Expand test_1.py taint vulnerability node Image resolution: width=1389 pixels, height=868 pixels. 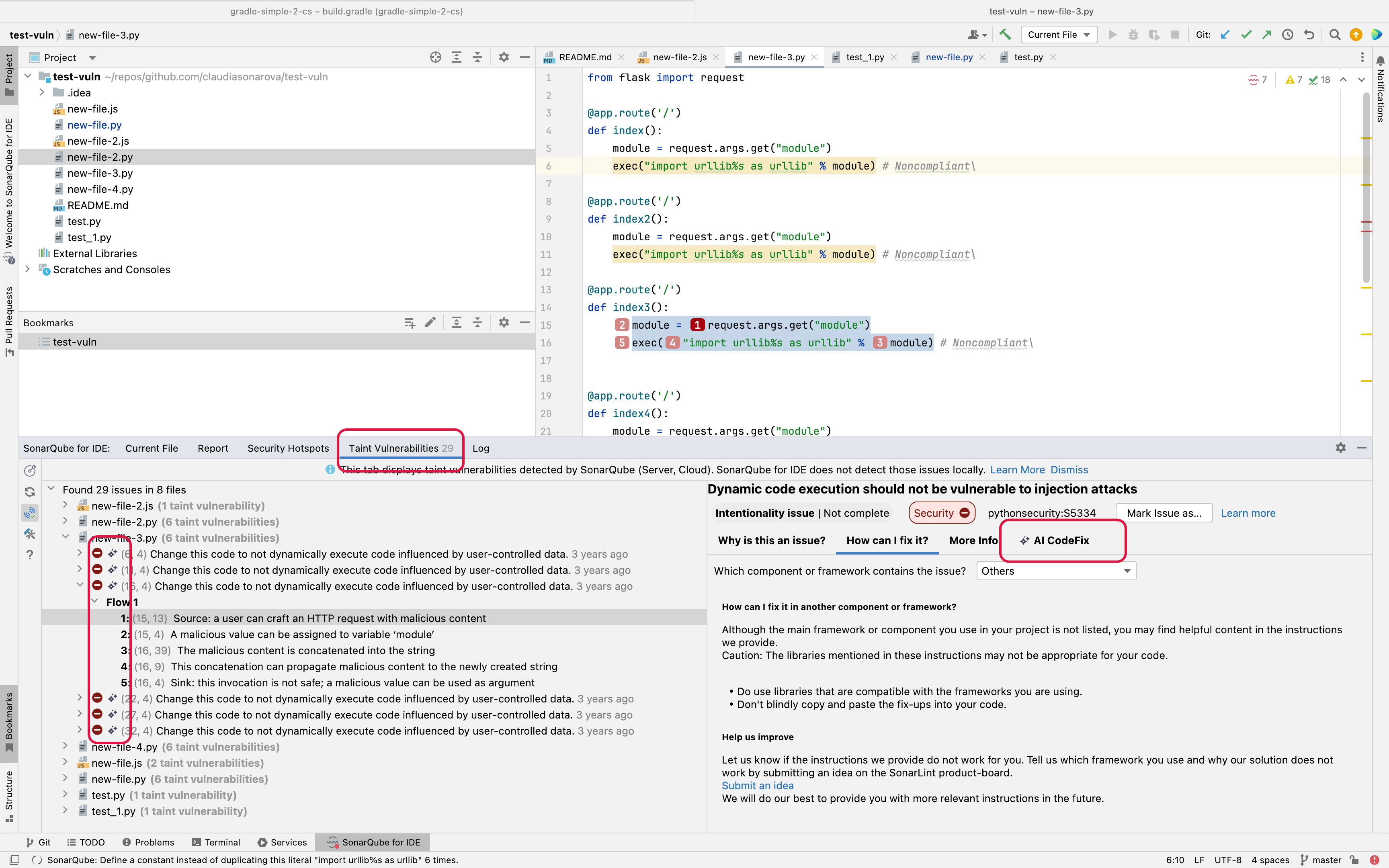click(66, 811)
